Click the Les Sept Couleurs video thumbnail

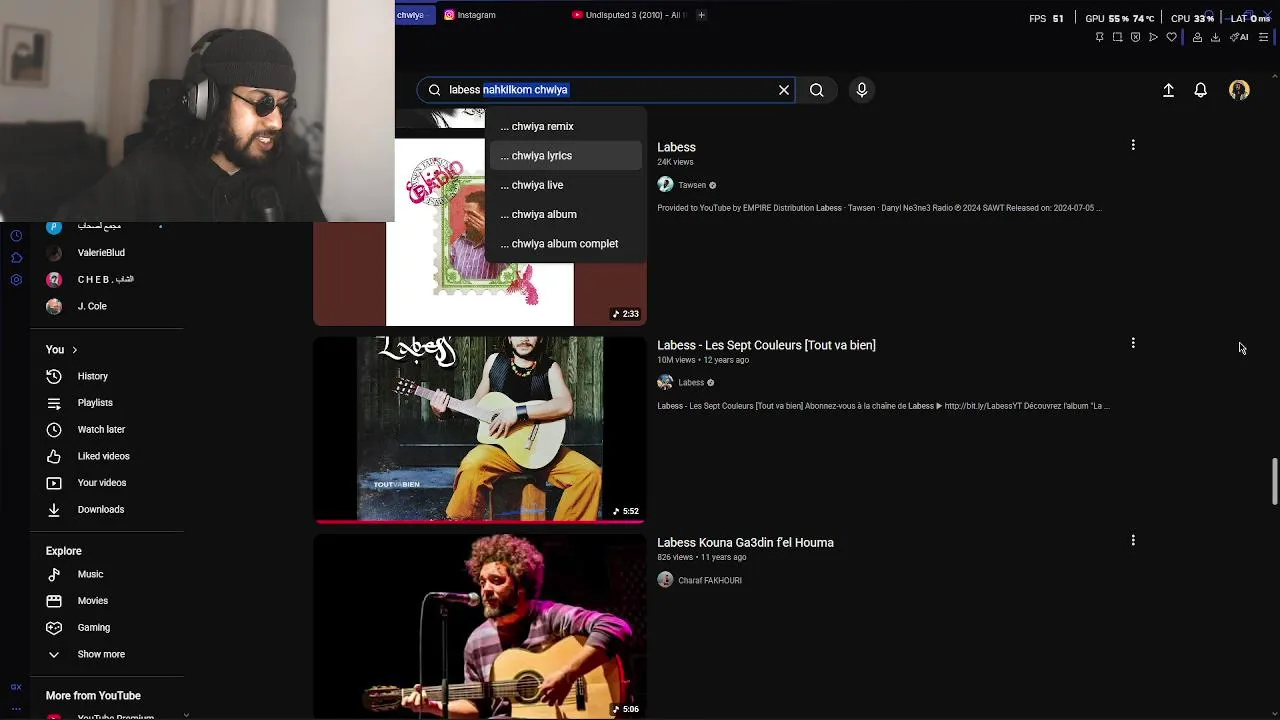click(x=480, y=429)
